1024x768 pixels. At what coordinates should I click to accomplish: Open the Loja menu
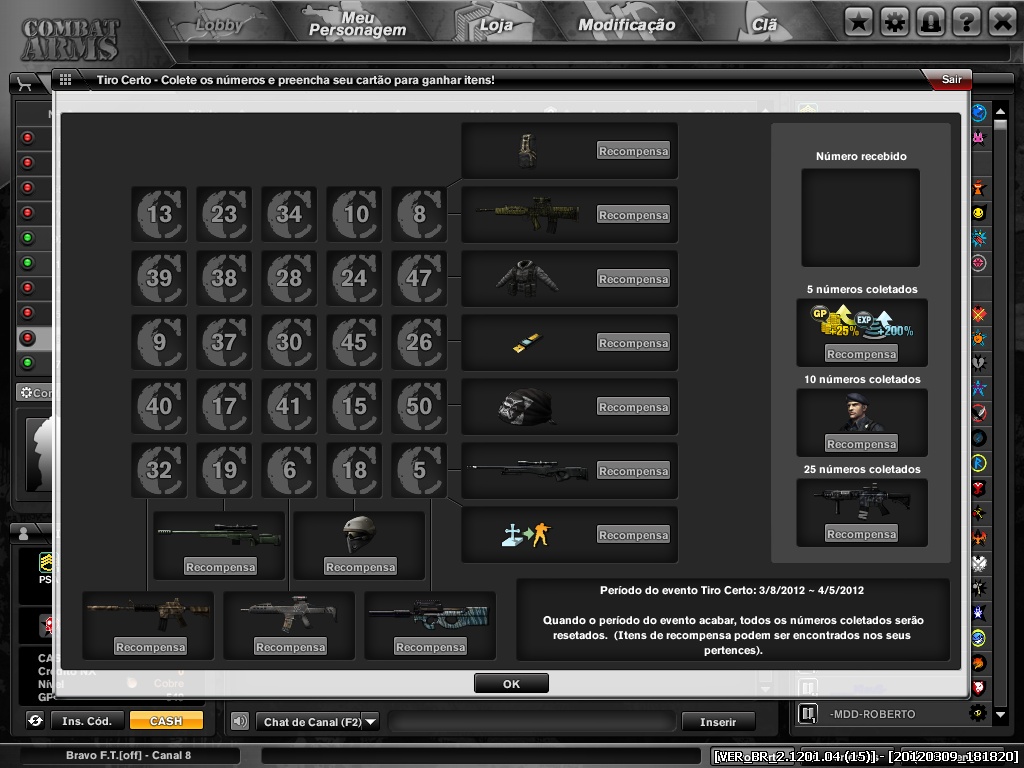(498, 25)
